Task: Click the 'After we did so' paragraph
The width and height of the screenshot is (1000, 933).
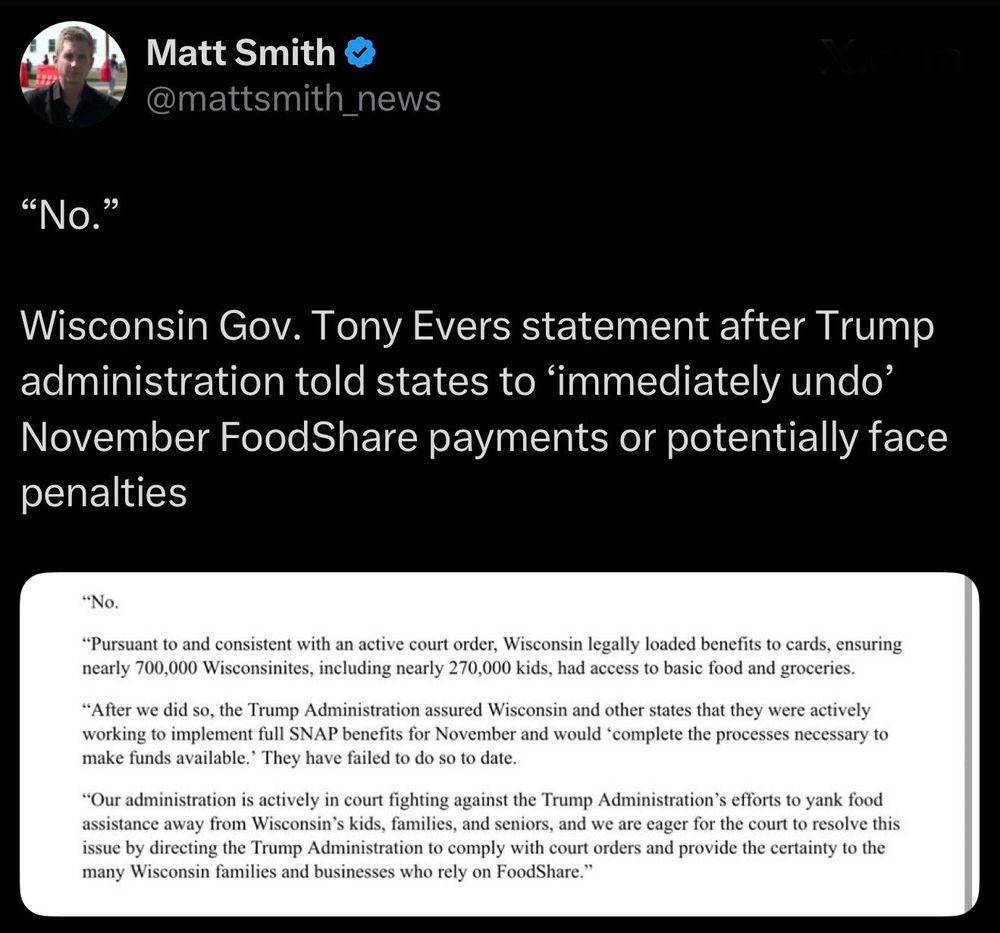Action: pyautogui.click(x=485, y=734)
